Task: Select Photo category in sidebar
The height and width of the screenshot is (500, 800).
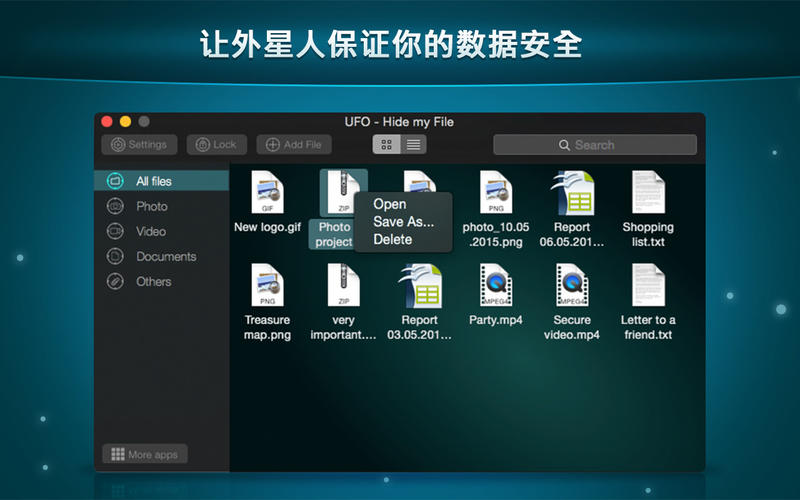Action: tap(162, 206)
